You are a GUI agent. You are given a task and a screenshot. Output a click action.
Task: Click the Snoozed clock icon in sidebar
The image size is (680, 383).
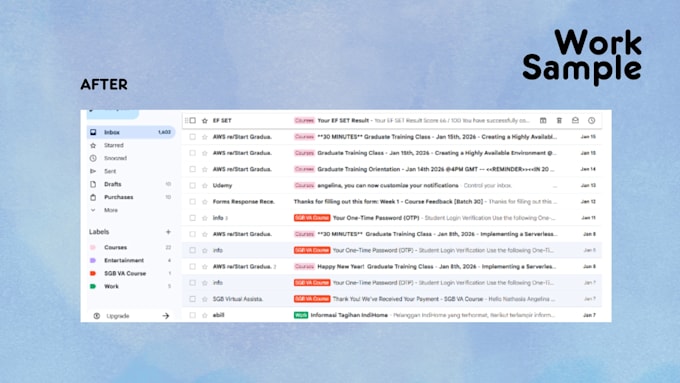93,158
